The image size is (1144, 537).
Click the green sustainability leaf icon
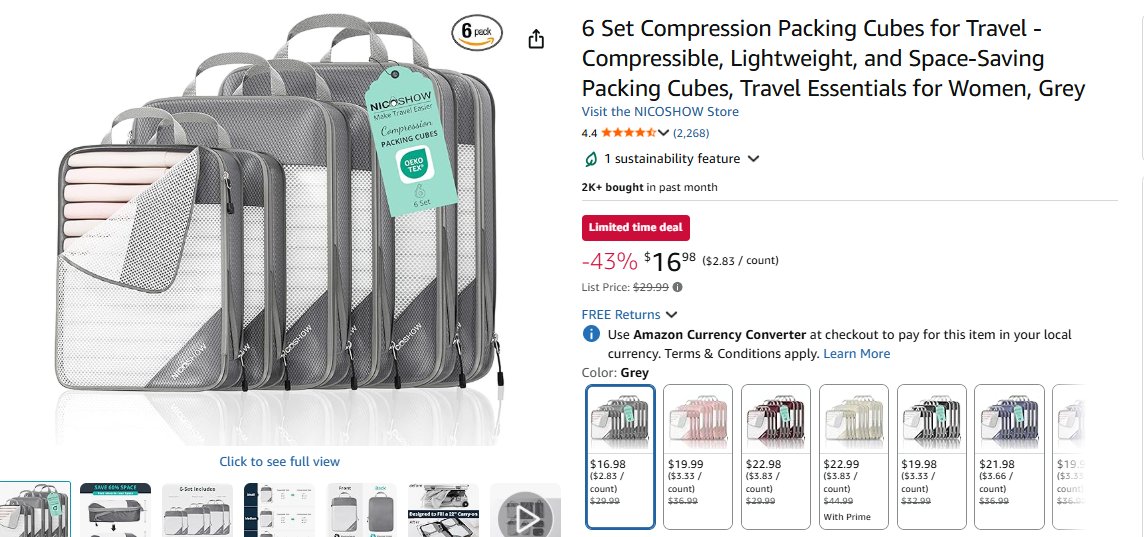tap(591, 159)
